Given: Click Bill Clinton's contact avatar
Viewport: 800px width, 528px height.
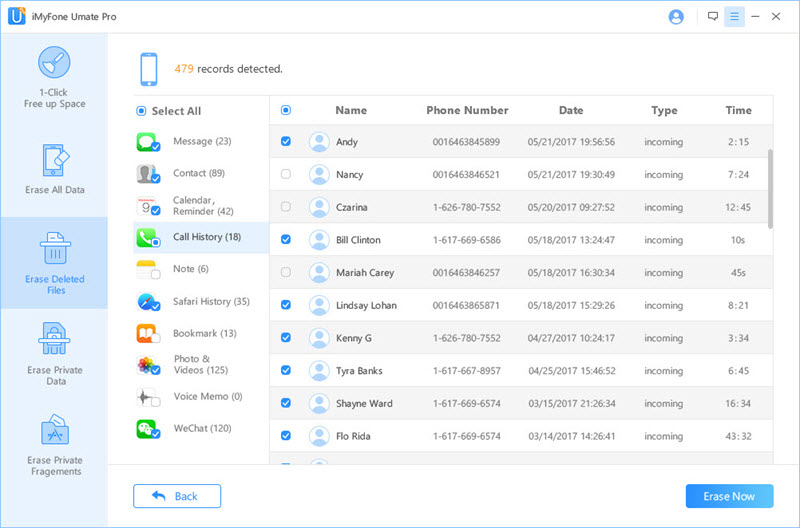Looking at the screenshot, I should tap(319, 240).
